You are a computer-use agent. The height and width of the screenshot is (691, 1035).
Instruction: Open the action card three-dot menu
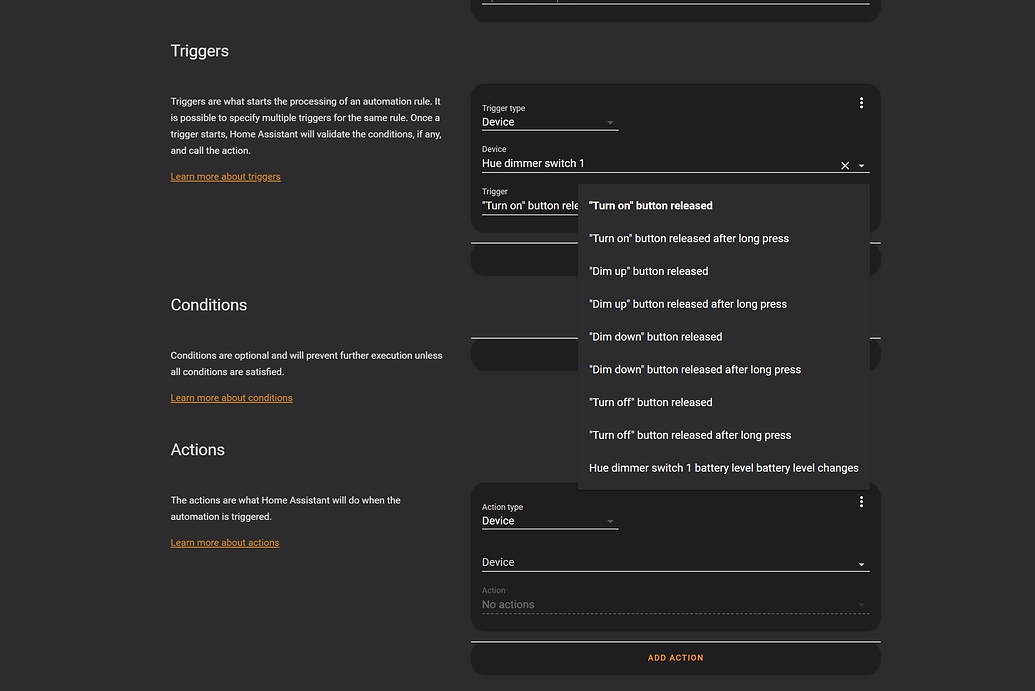[861, 502]
